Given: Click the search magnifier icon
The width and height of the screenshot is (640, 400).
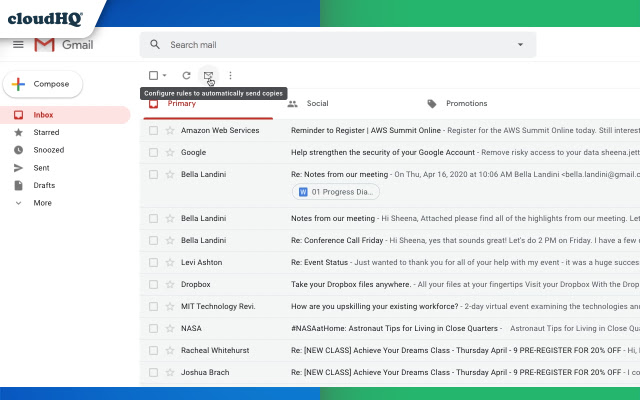Looking at the screenshot, I should tap(155, 45).
